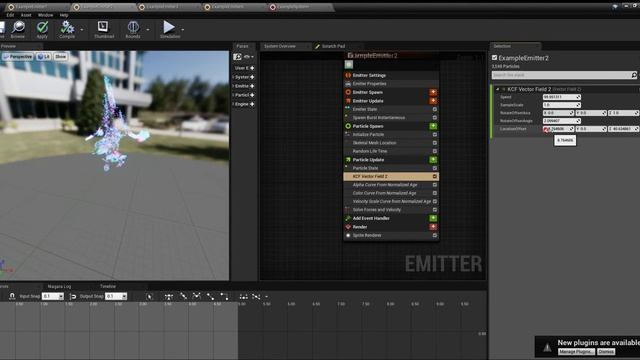Toggle the ExampleEmitter2 enabled checkbox
This screenshot has height=360, width=640.
click(494, 58)
